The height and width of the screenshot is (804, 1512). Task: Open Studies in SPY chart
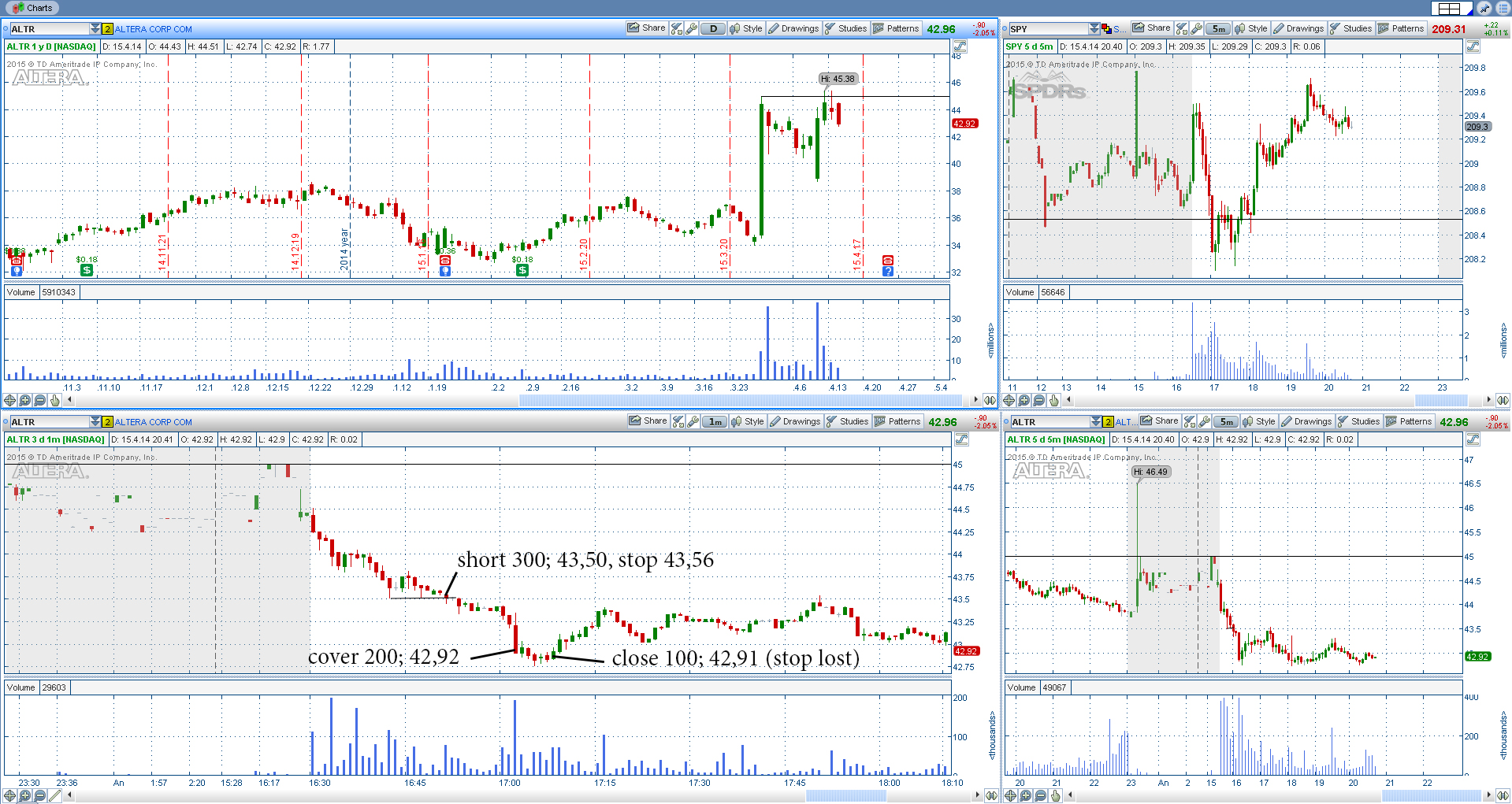pos(1350,28)
